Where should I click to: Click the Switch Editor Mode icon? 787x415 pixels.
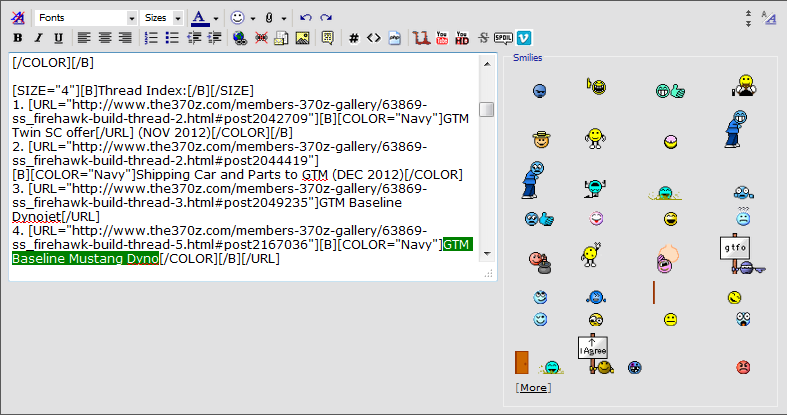768,18
